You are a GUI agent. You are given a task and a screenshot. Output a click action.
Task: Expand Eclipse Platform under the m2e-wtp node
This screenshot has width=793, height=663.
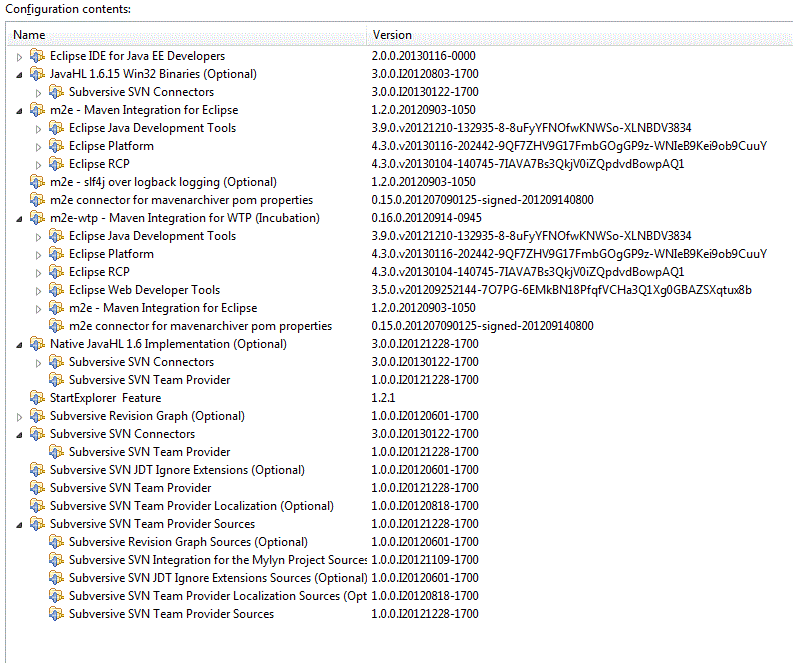[38, 255]
